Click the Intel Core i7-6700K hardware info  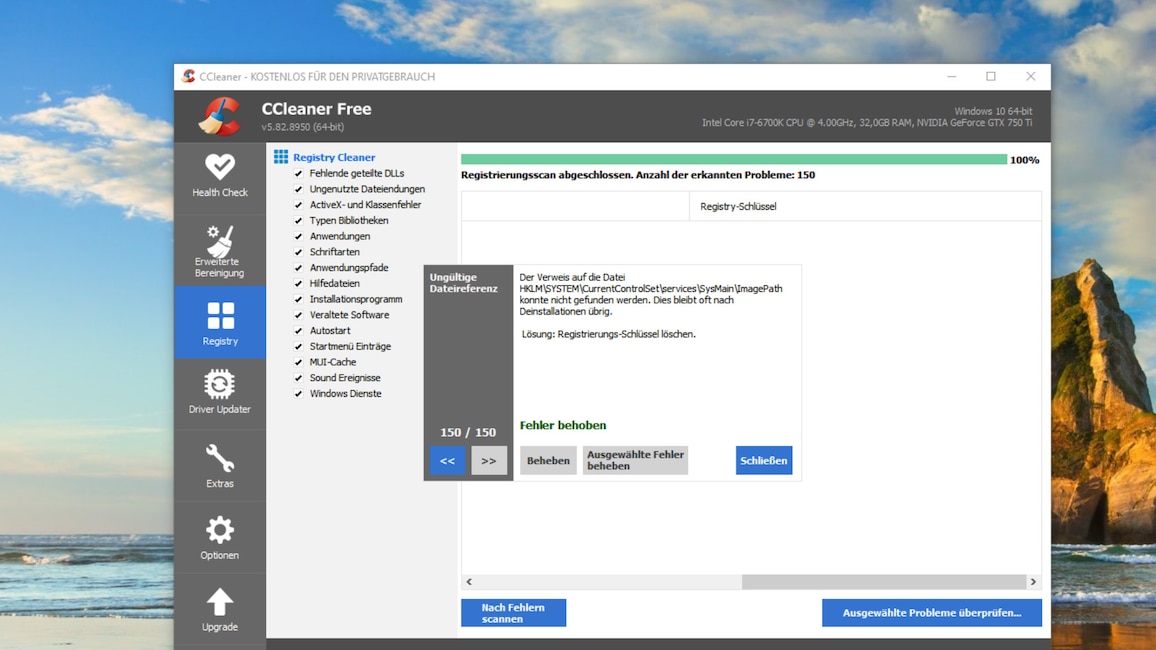[867, 123]
